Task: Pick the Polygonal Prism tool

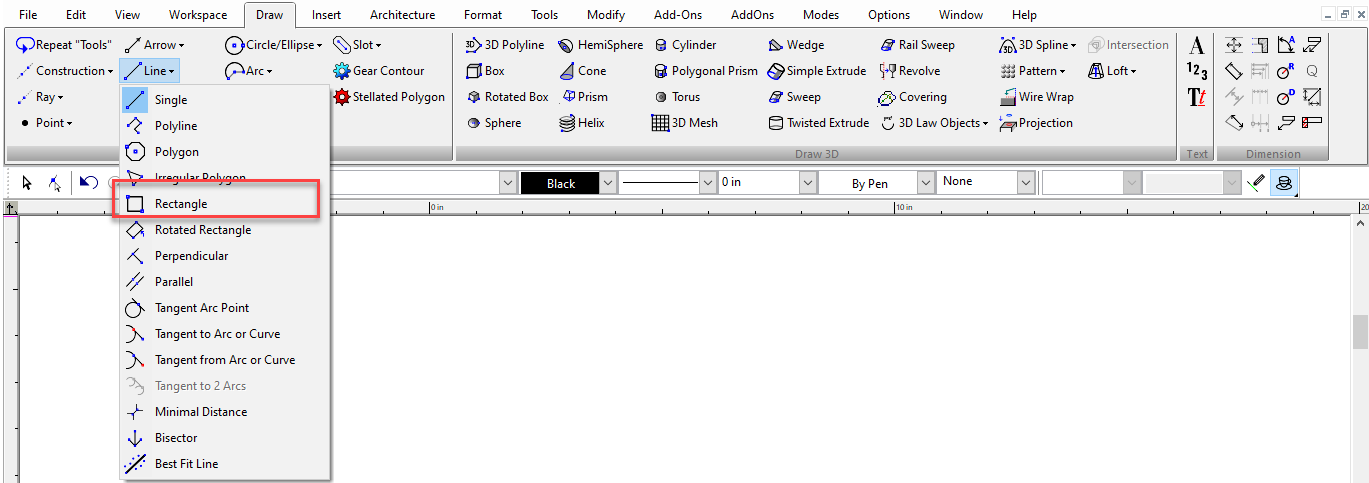Action: click(x=706, y=71)
